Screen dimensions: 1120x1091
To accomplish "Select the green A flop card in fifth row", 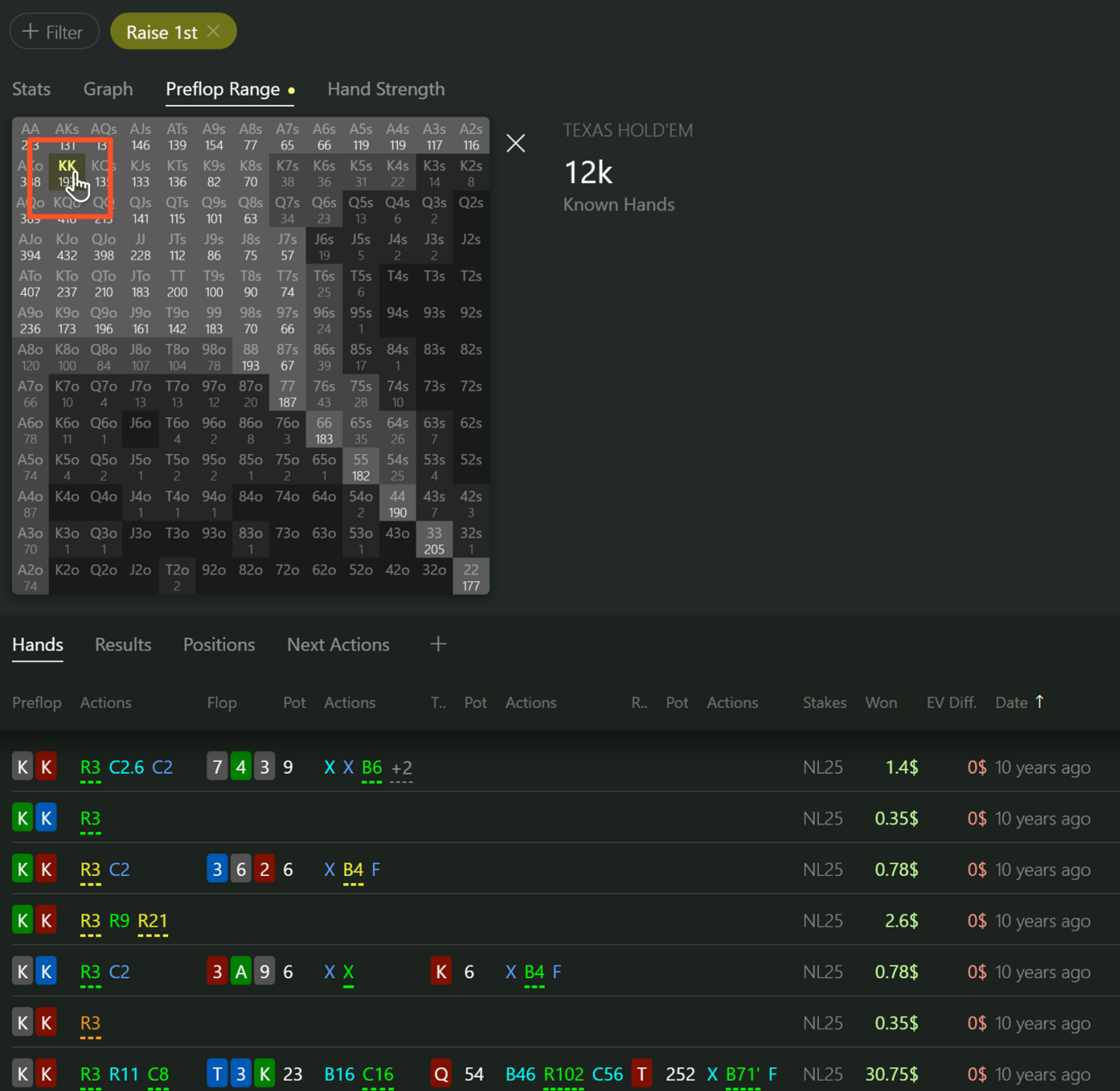I will [x=241, y=971].
